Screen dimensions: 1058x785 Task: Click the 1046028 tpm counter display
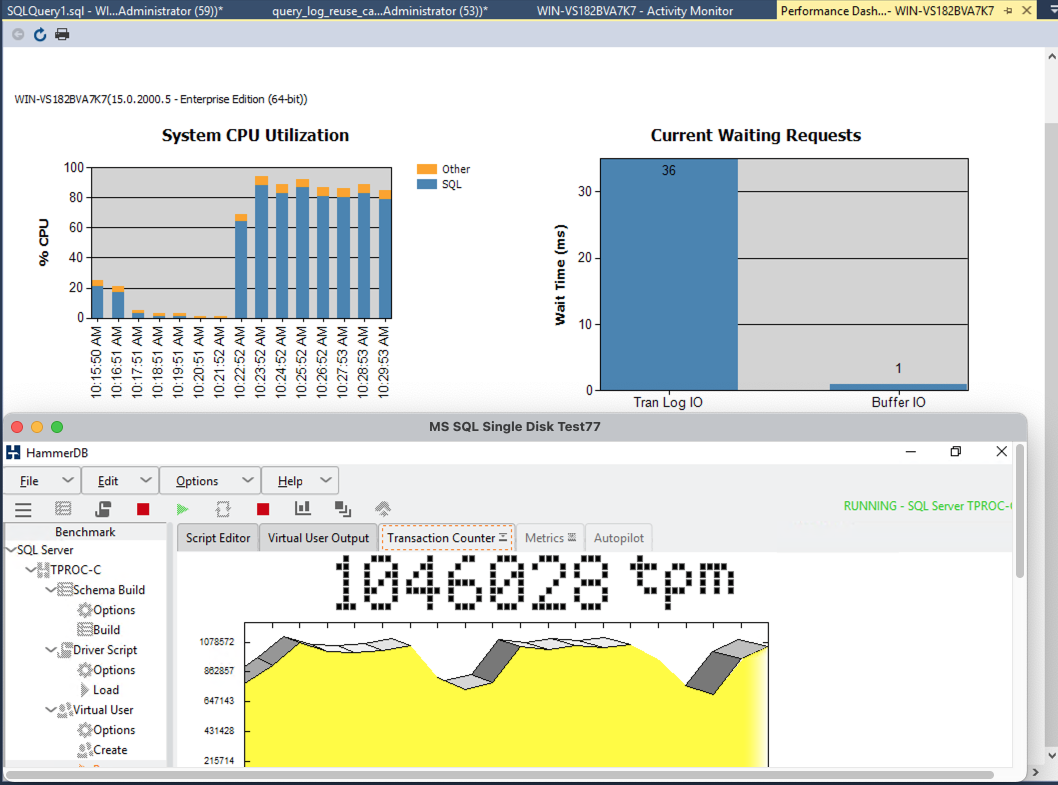(534, 583)
